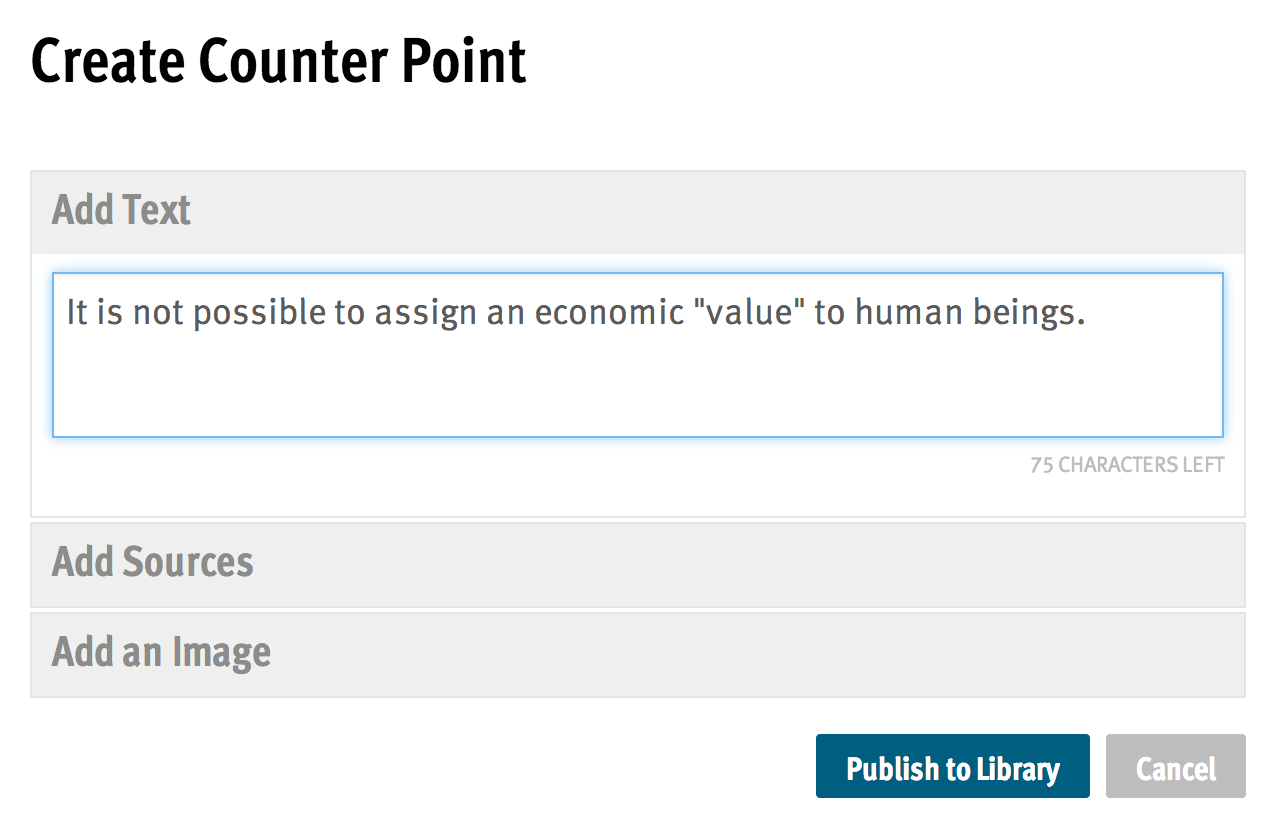The image size is (1274, 820).
Task: Expand the Add an Image section
Action: [638, 655]
